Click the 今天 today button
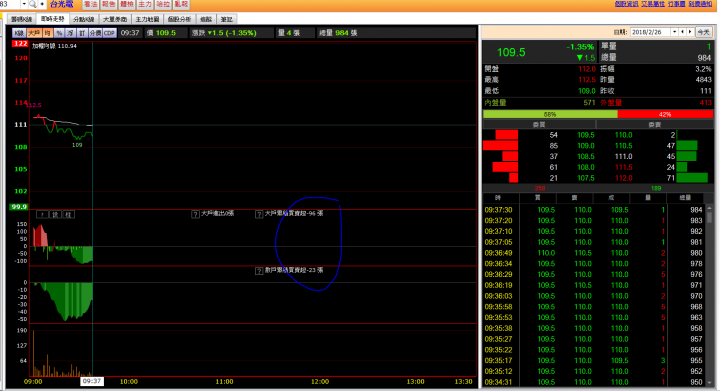This screenshot has width=720, height=391. point(703,32)
